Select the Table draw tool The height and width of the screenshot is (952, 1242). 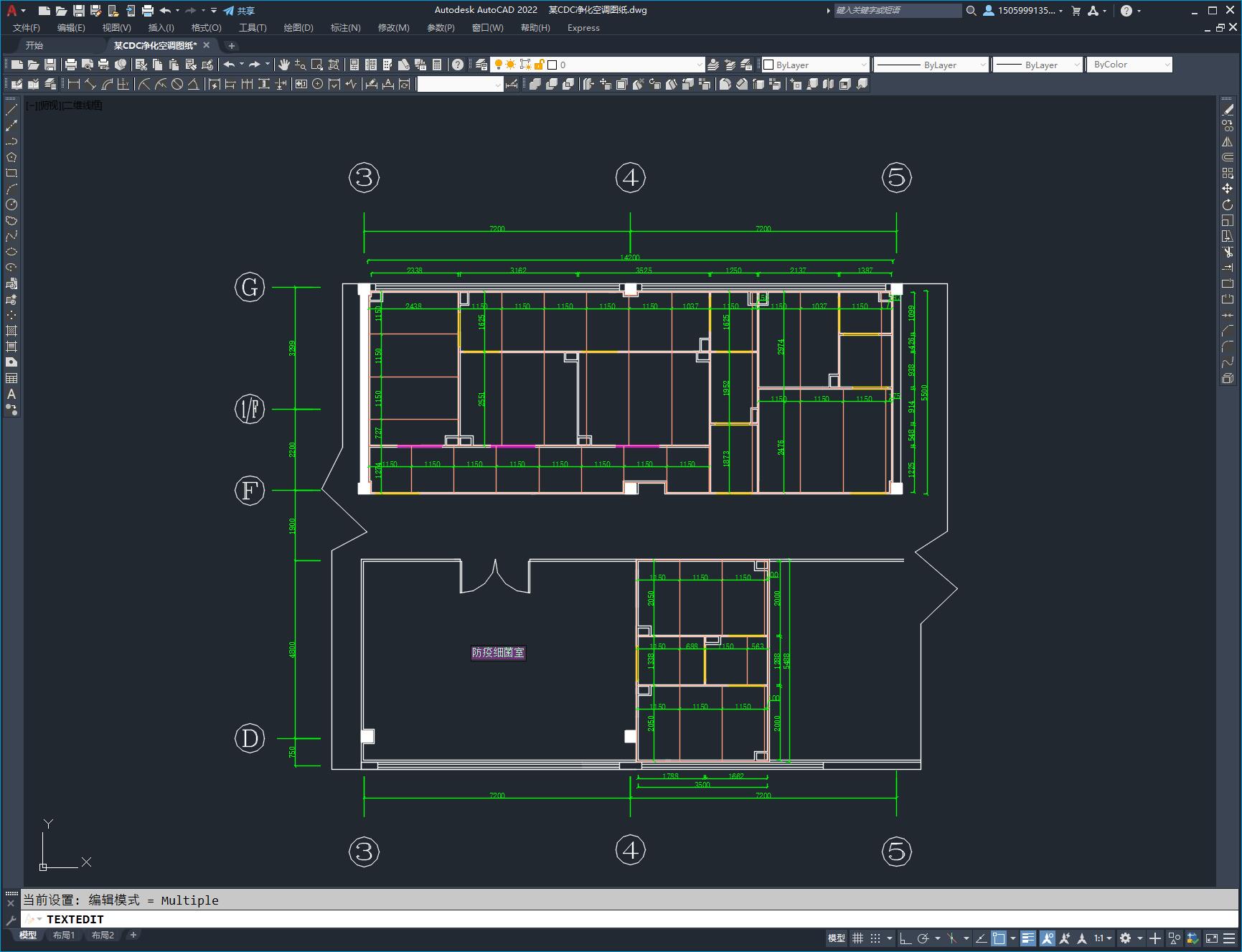point(11,378)
